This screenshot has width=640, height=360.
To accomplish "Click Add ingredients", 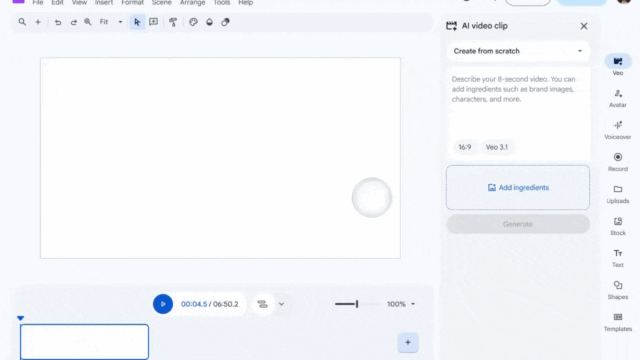I will tap(518, 188).
